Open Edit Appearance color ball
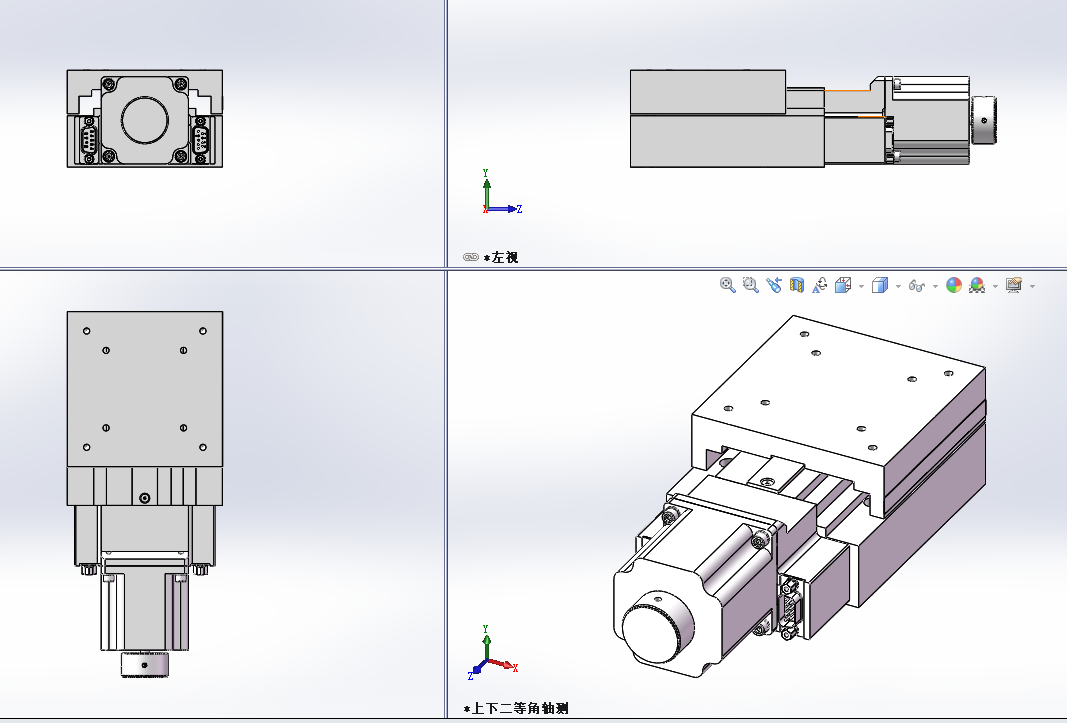 coord(954,285)
